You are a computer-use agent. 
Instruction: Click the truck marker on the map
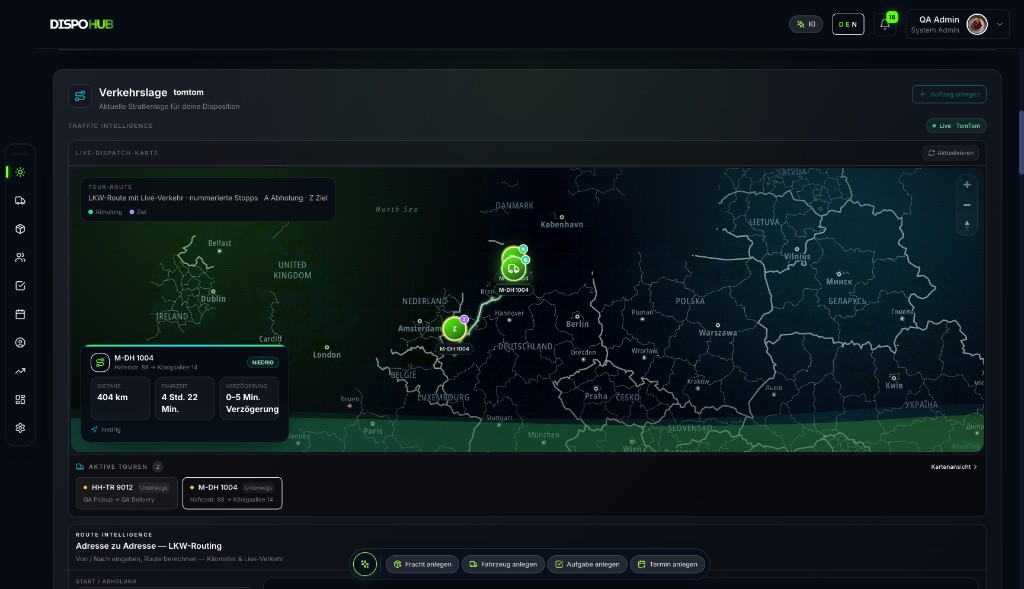513,268
